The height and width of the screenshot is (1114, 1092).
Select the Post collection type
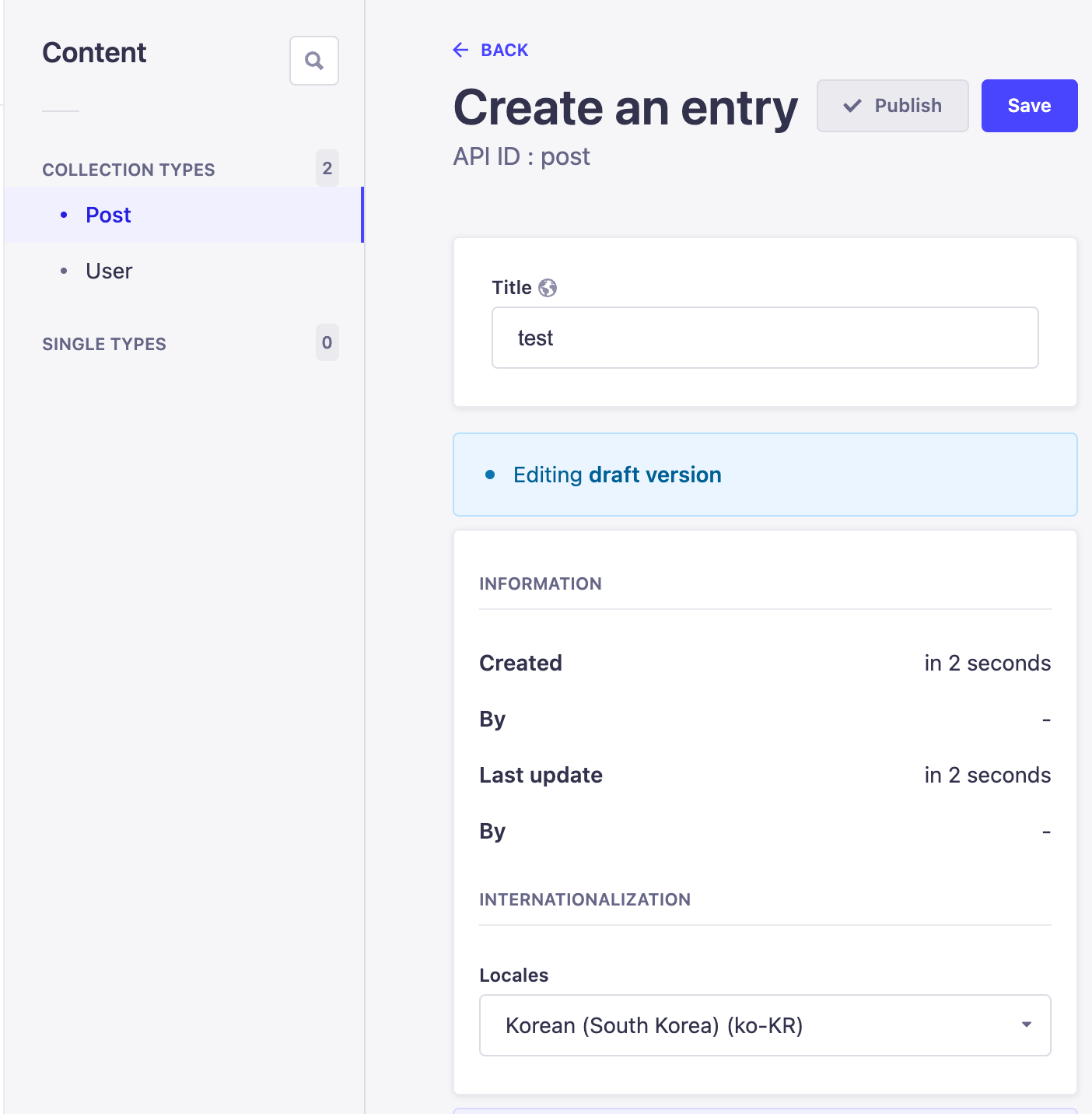coord(107,215)
